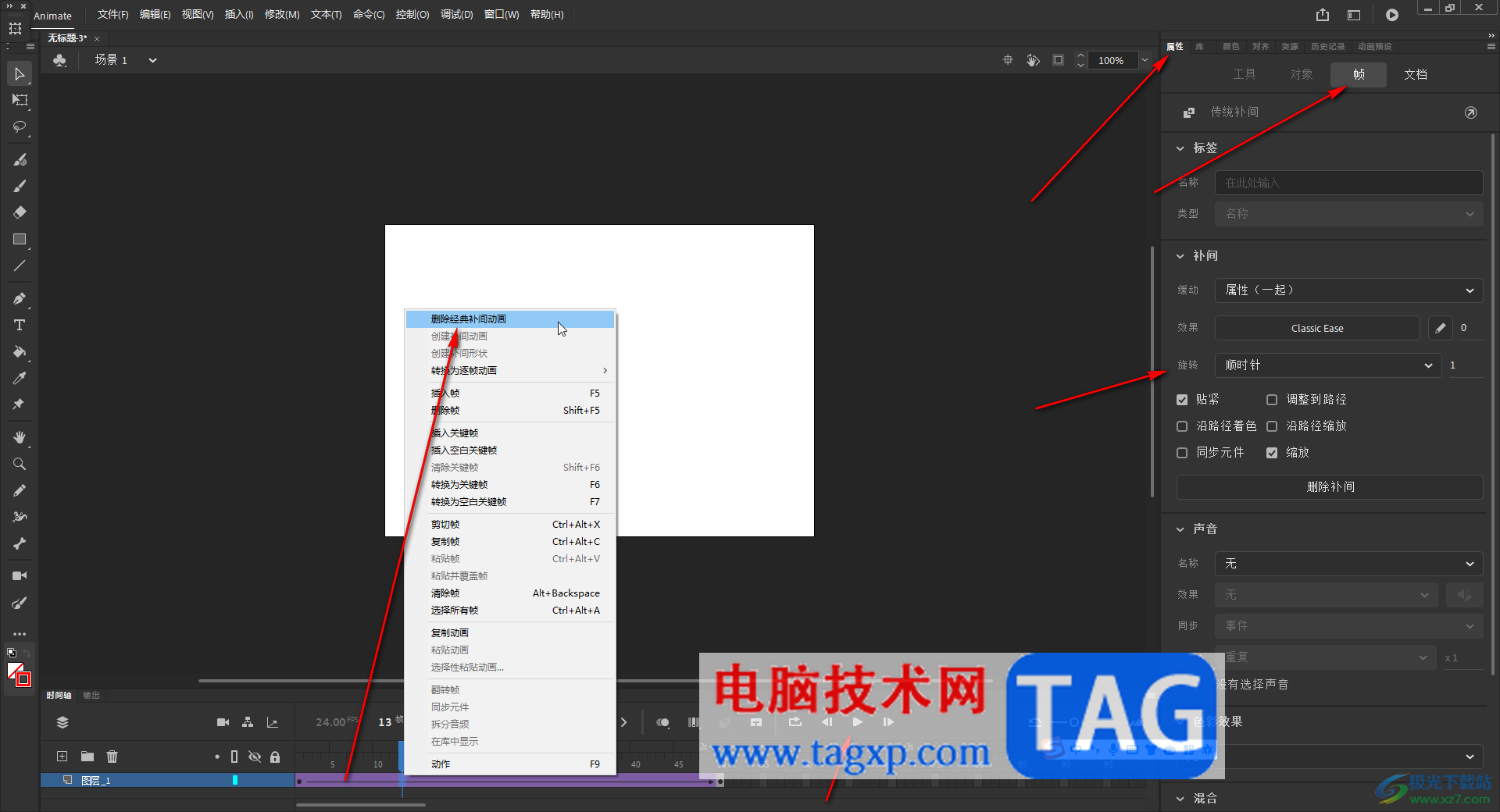Click the timeline camera icon
1500x812 pixels.
click(x=223, y=722)
